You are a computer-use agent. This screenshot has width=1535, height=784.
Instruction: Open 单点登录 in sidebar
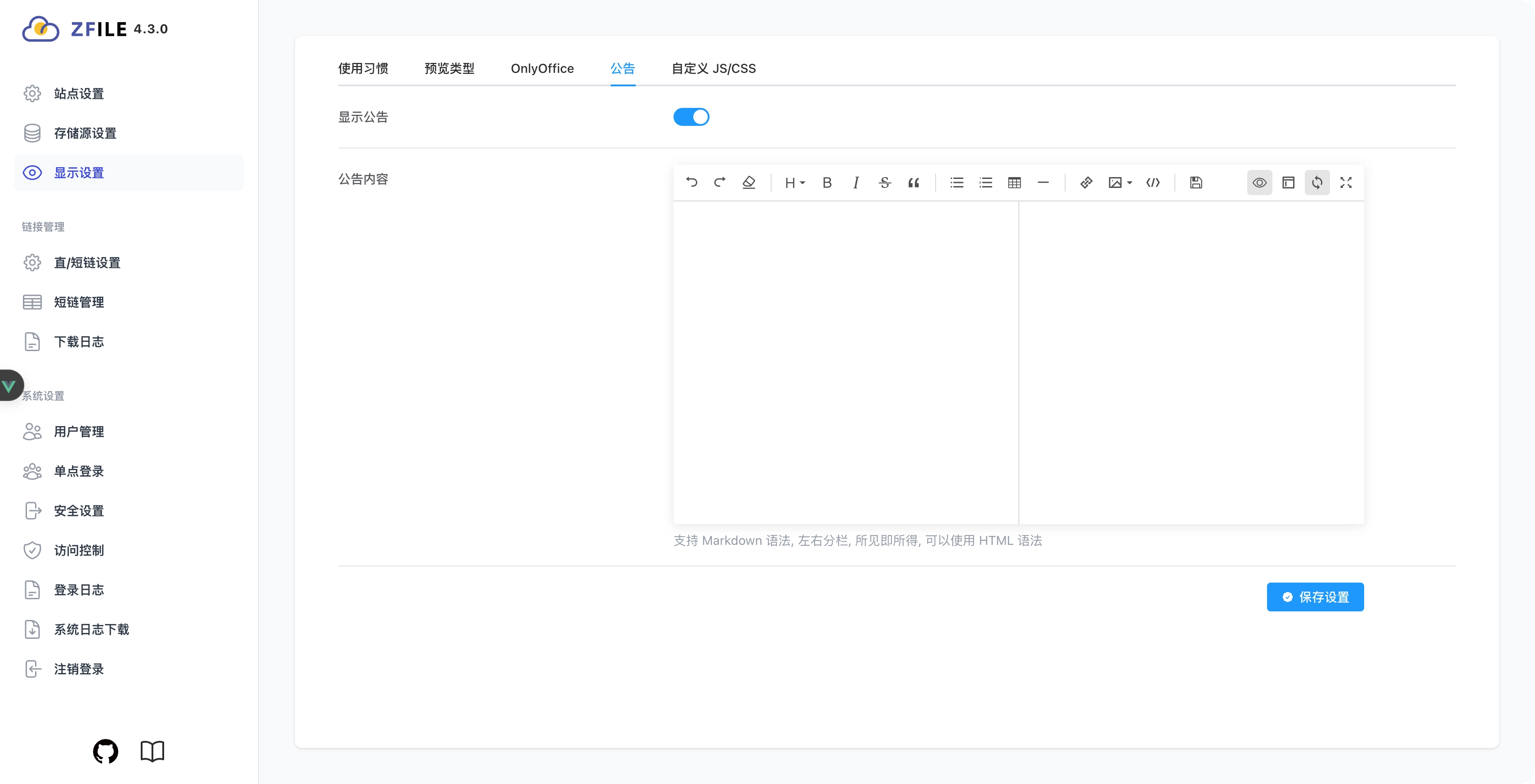click(x=129, y=471)
